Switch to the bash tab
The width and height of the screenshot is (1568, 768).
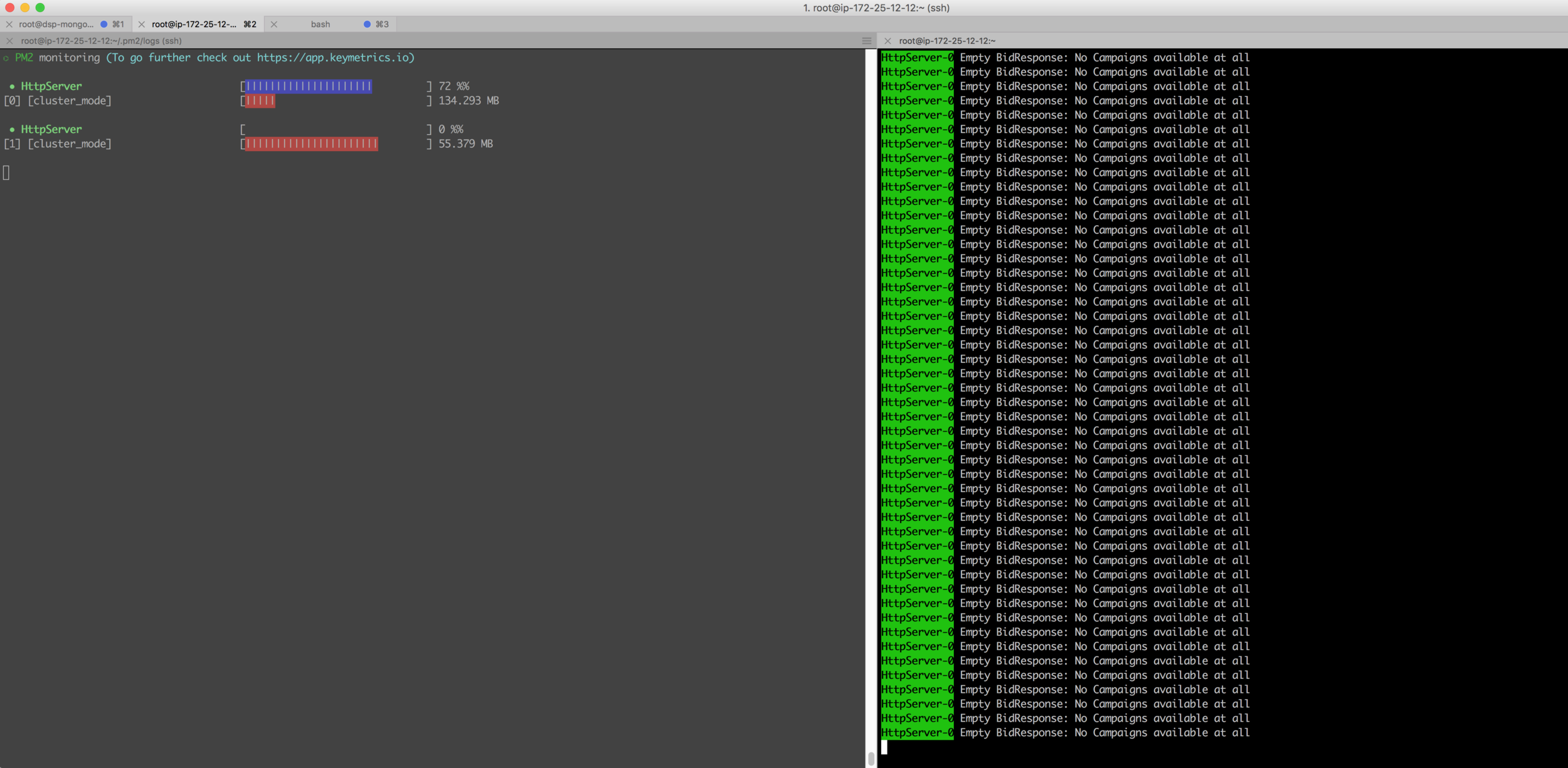coord(320,24)
